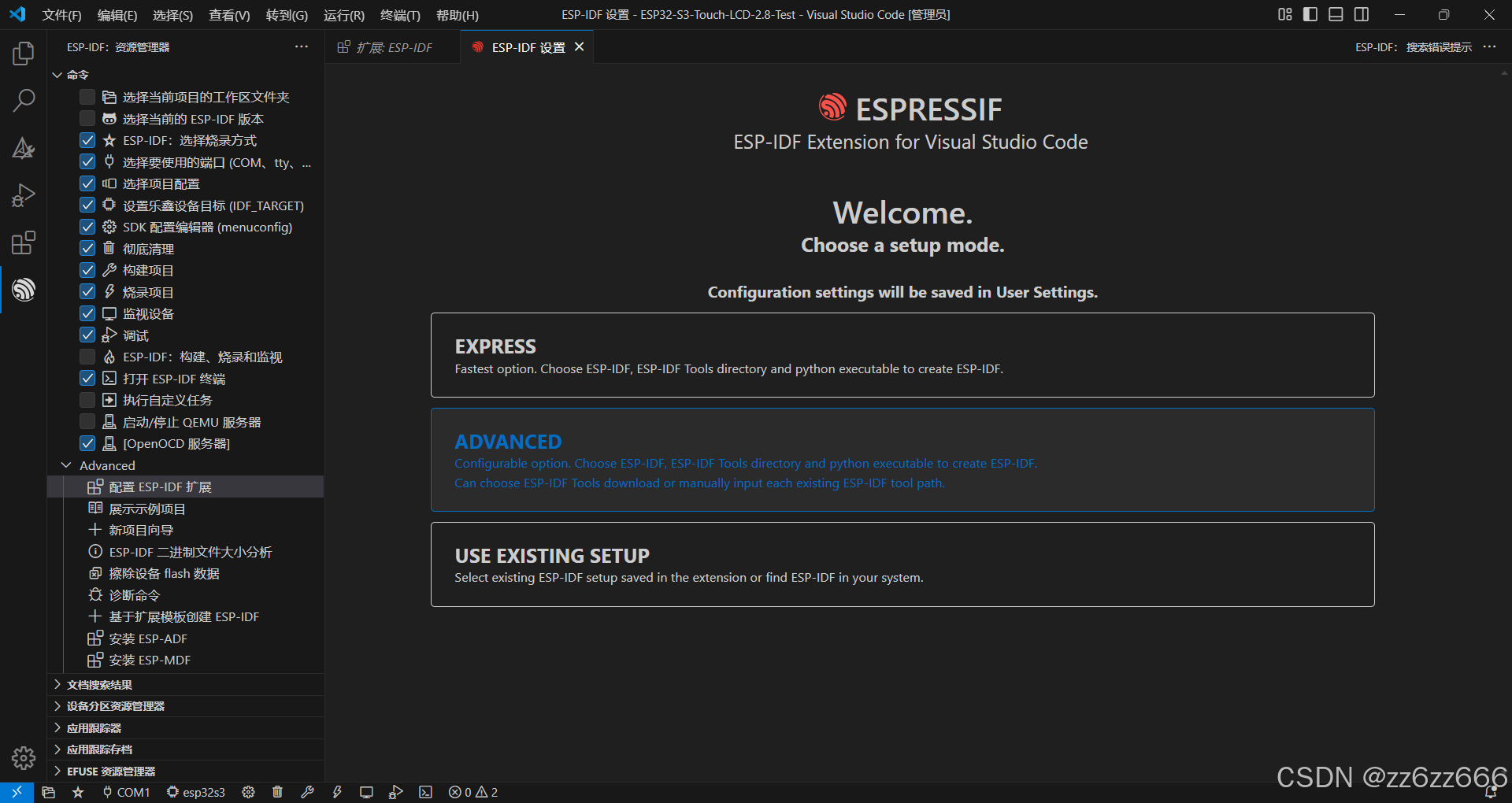Uncheck ESP-IDF: 选择烧录方式 checkbox
The image size is (1512, 803).
87,140
